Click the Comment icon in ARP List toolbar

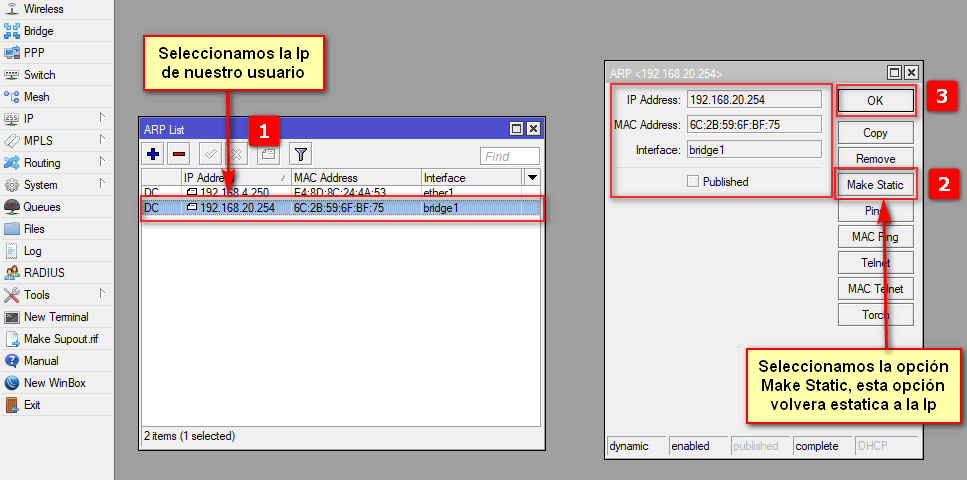click(x=267, y=154)
